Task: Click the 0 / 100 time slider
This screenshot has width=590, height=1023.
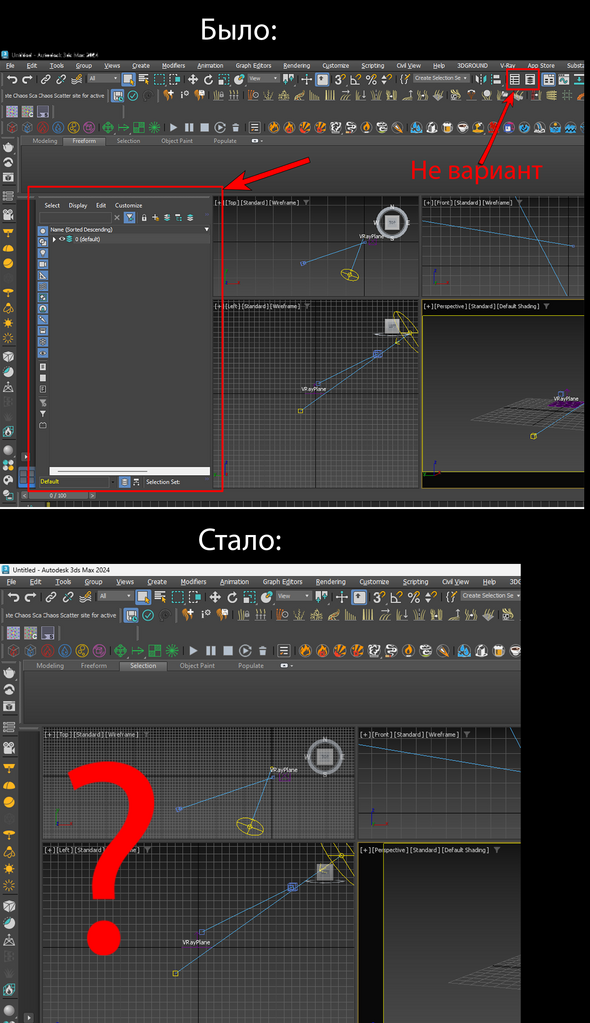Action: (x=59, y=495)
